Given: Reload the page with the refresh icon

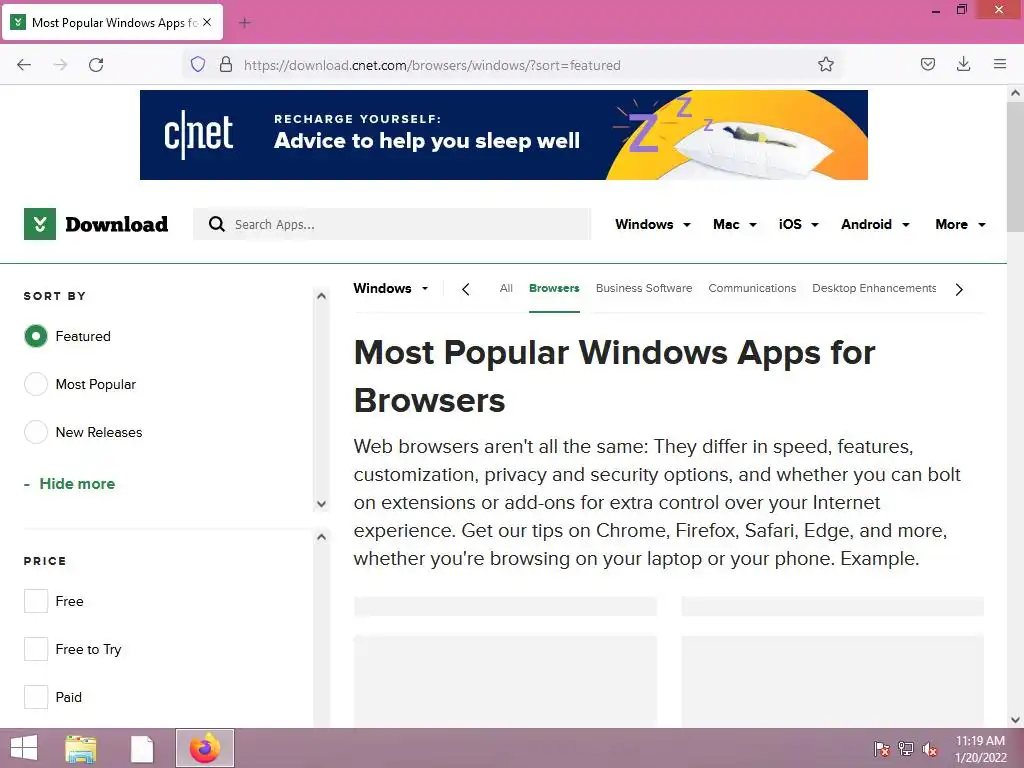Looking at the screenshot, I should tap(96, 65).
